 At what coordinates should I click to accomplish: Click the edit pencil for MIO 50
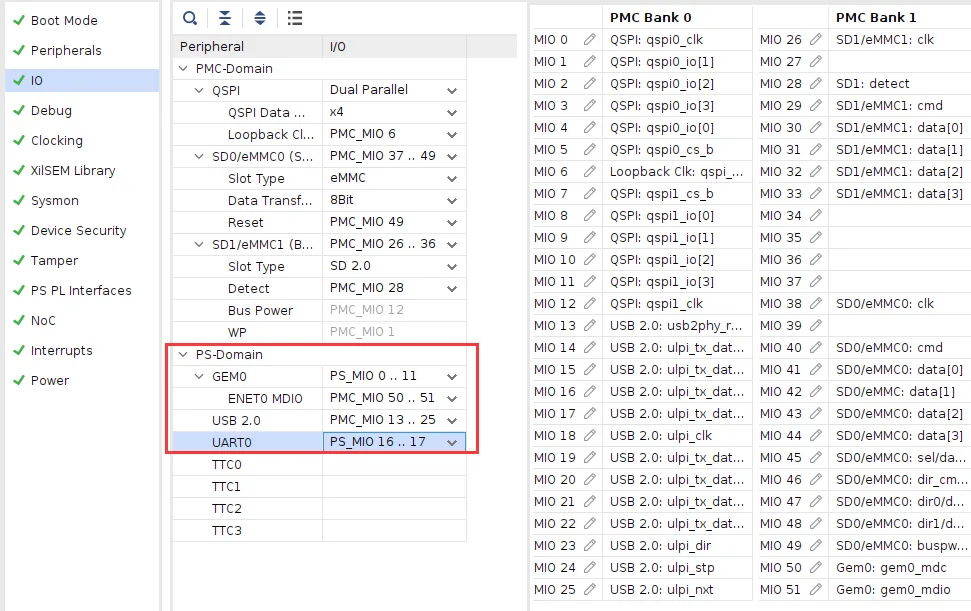(x=816, y=568)
